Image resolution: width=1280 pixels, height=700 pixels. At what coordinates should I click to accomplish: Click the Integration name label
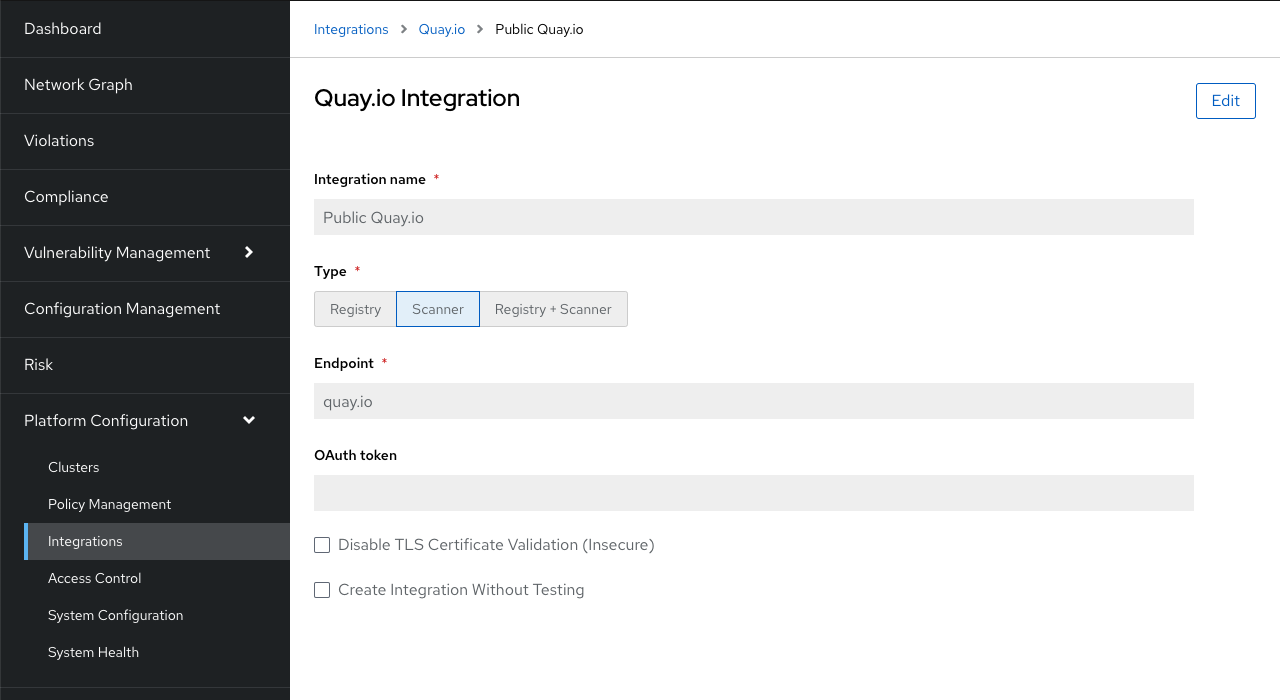(x=370, y=179)
